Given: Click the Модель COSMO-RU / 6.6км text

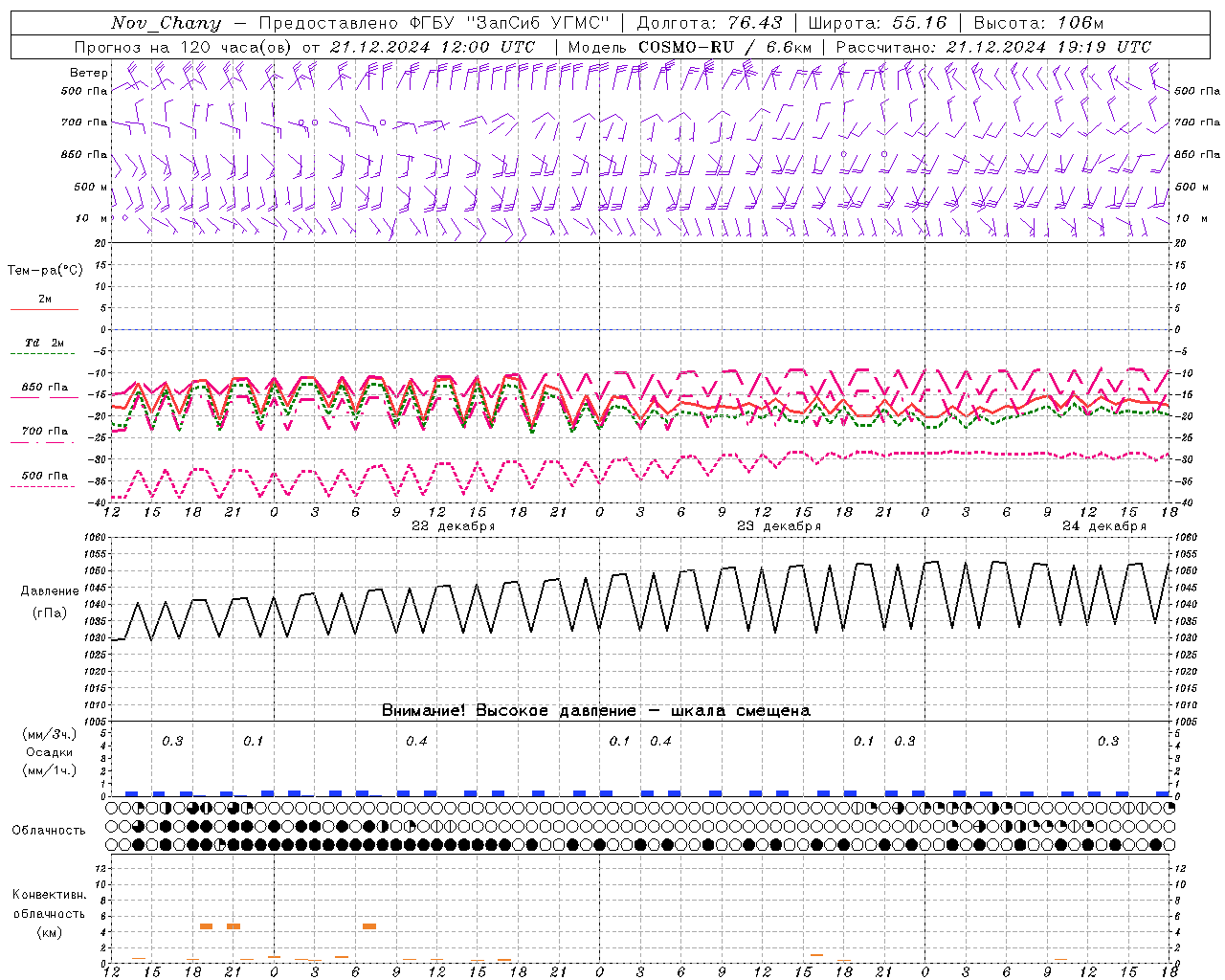Looking at the screenshot, I should tap(689, 47).
